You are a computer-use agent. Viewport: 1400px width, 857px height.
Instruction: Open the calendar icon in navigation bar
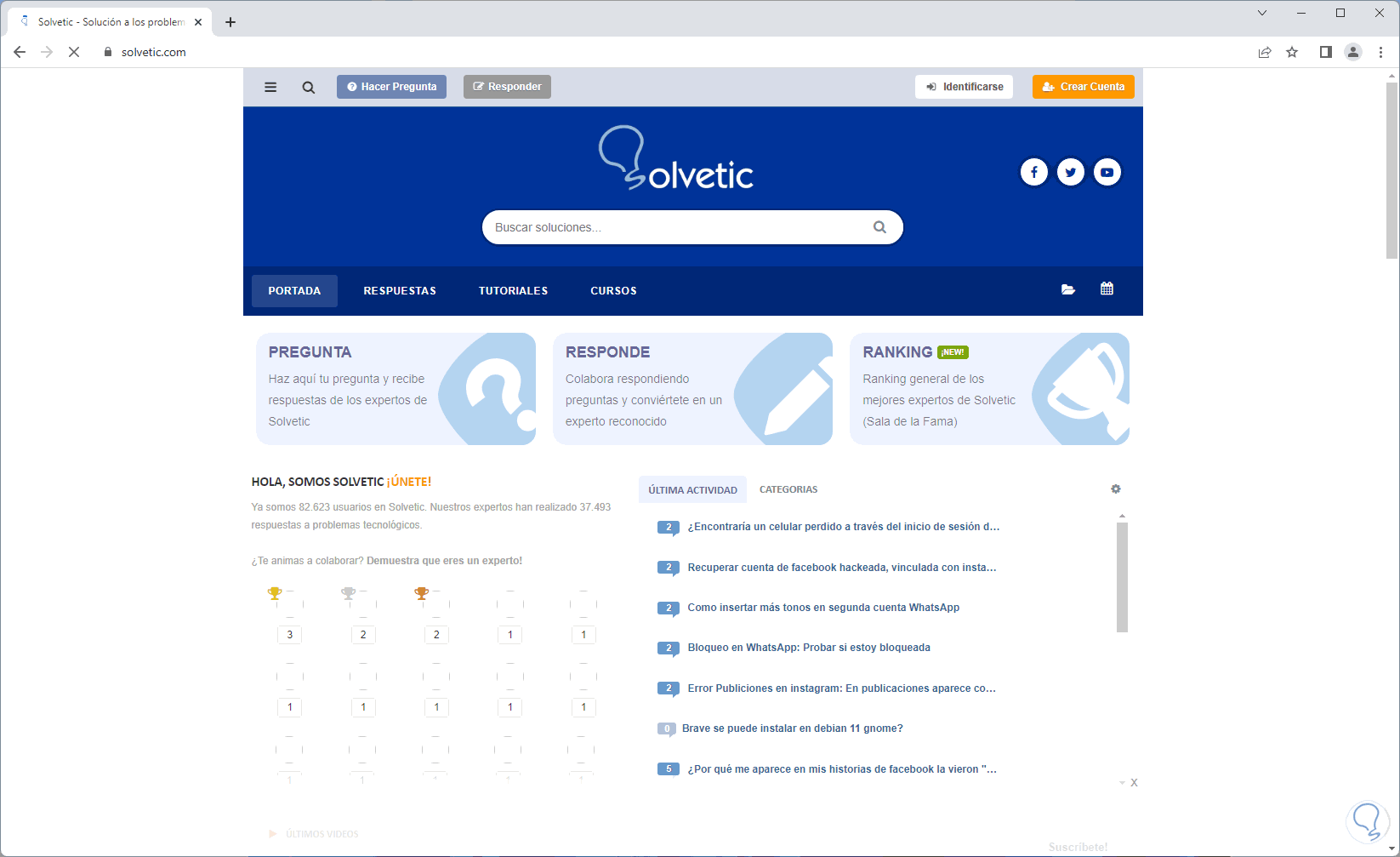point(1107,289)
